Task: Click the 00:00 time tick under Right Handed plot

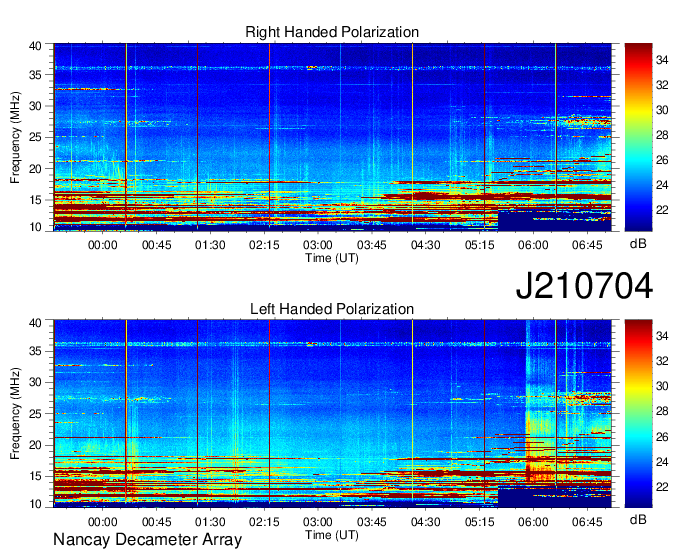Action: 103,245
